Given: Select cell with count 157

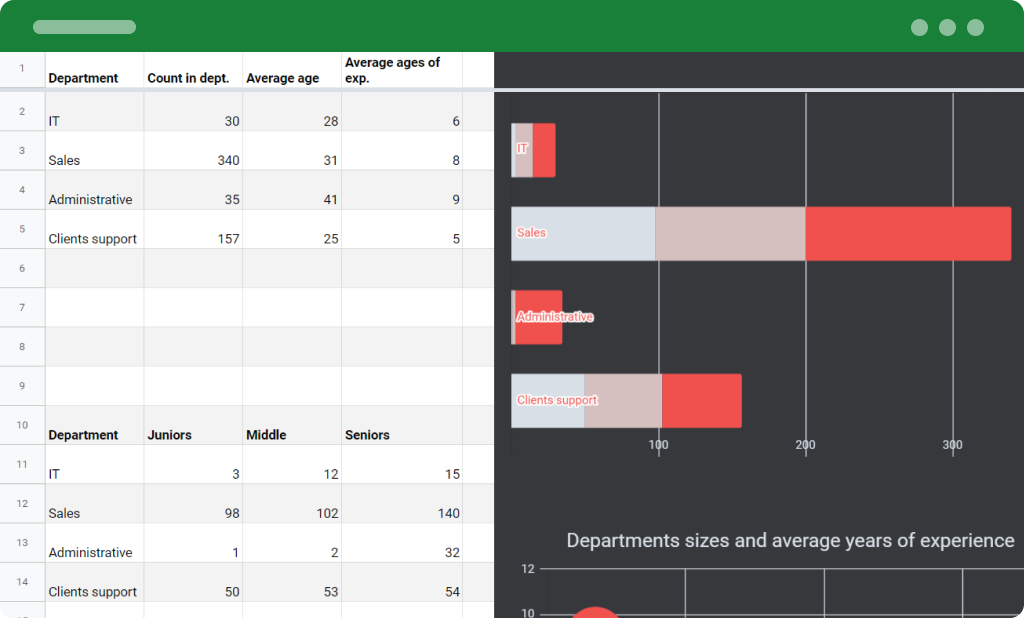Looking at the screenshot, I should [x=193, y=229].
